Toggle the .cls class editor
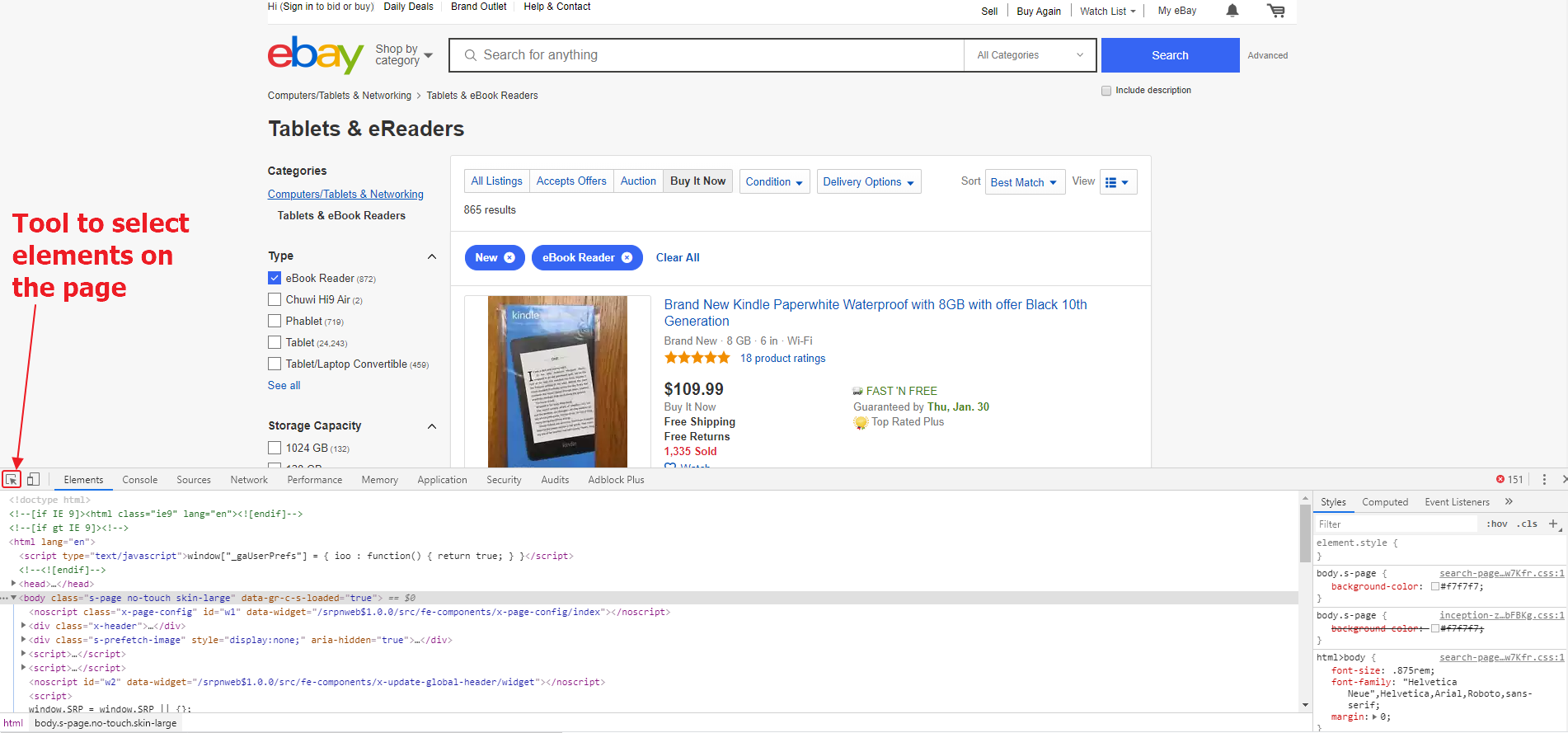 (1527, 524)
